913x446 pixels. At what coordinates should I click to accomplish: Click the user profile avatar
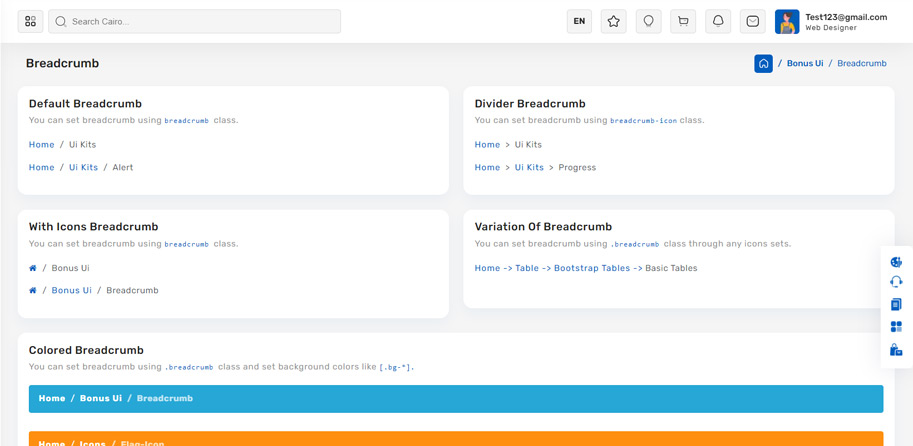[787, 22]
